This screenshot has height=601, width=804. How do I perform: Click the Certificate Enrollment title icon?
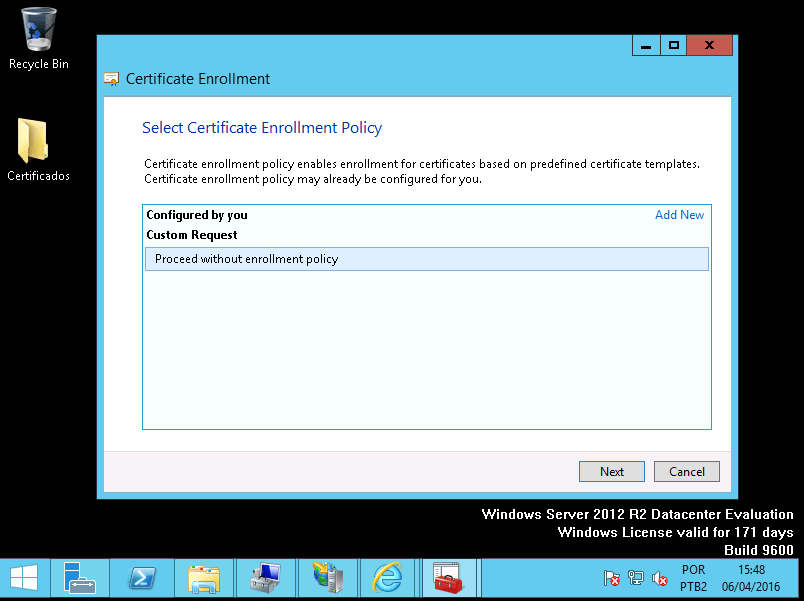click(111, 79)
